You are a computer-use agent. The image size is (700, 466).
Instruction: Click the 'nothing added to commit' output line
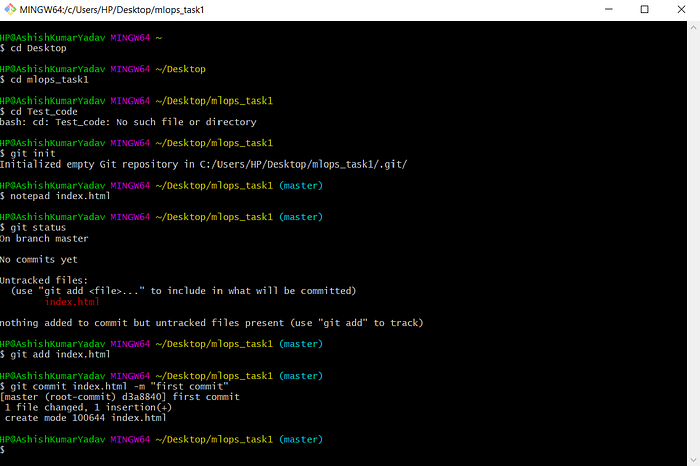click(212, 323)
